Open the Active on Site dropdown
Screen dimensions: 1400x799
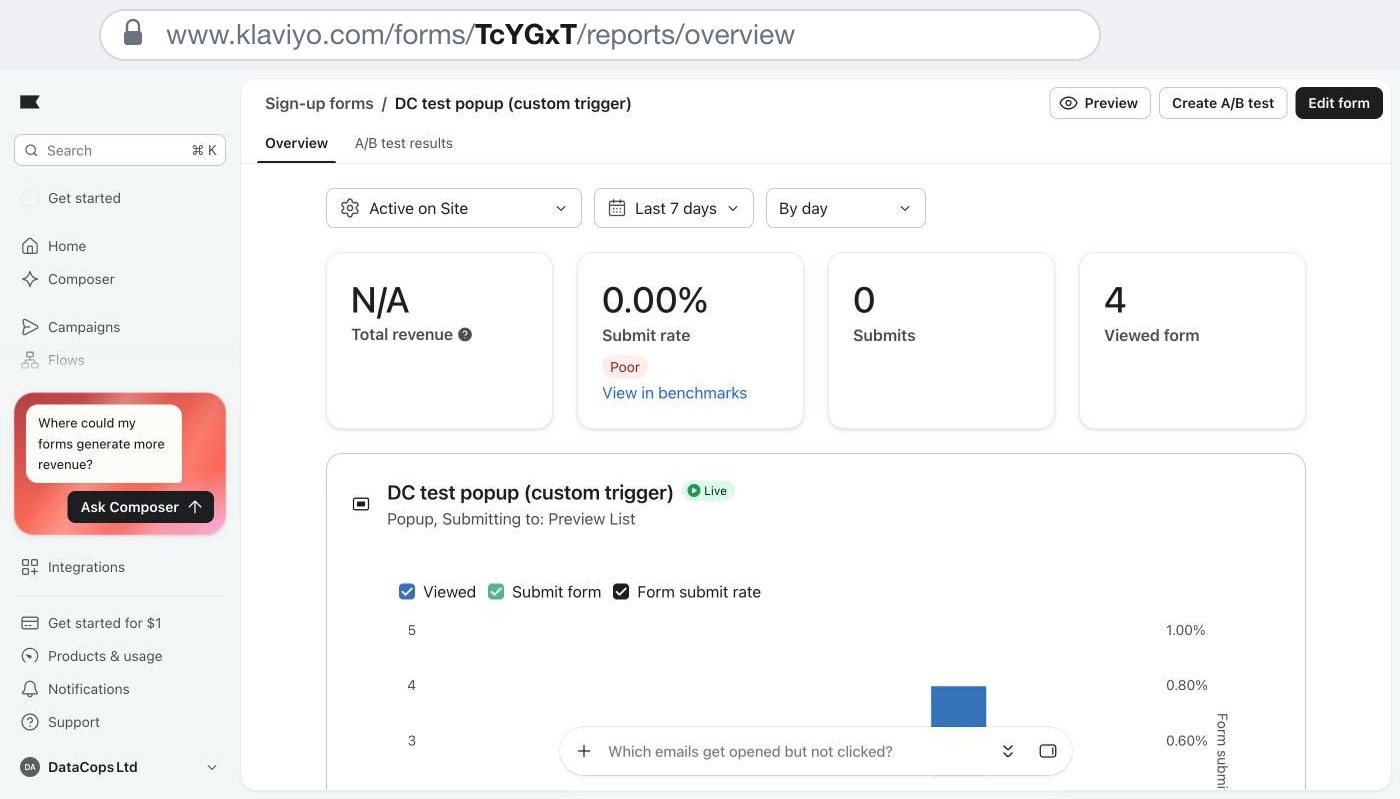tap(454, 208)
